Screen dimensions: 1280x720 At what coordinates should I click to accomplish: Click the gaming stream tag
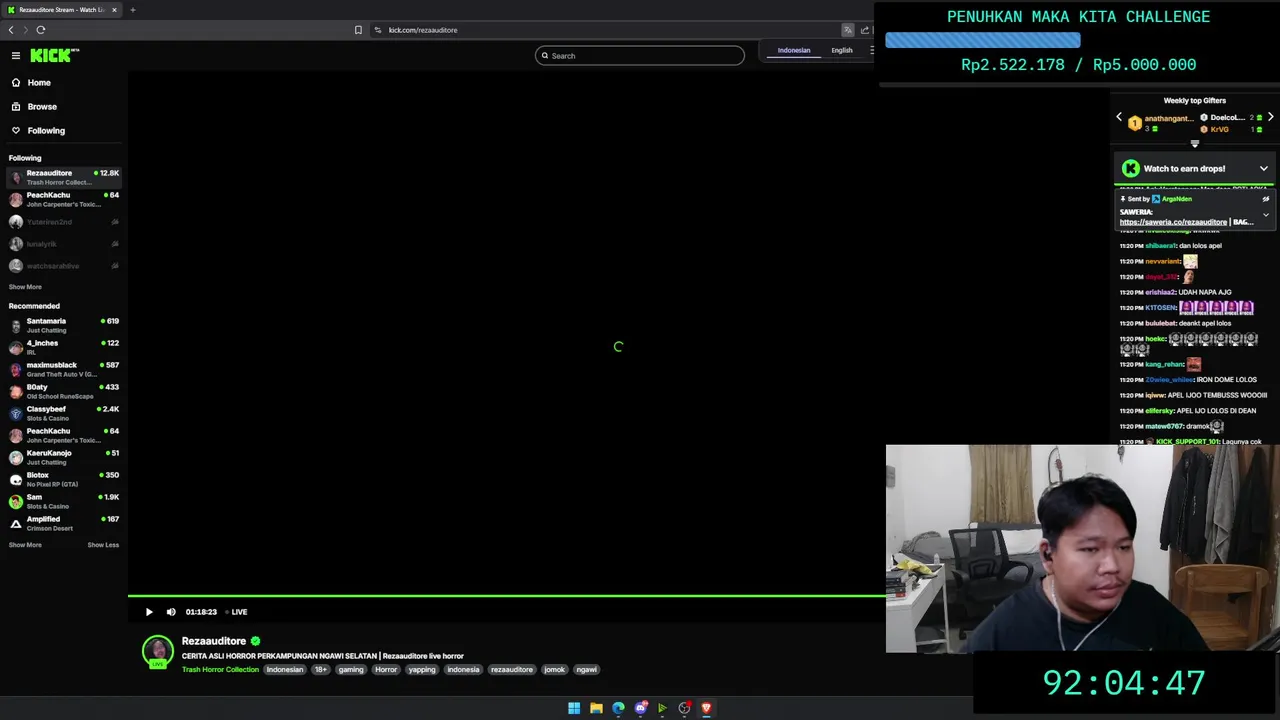(351, 670)
